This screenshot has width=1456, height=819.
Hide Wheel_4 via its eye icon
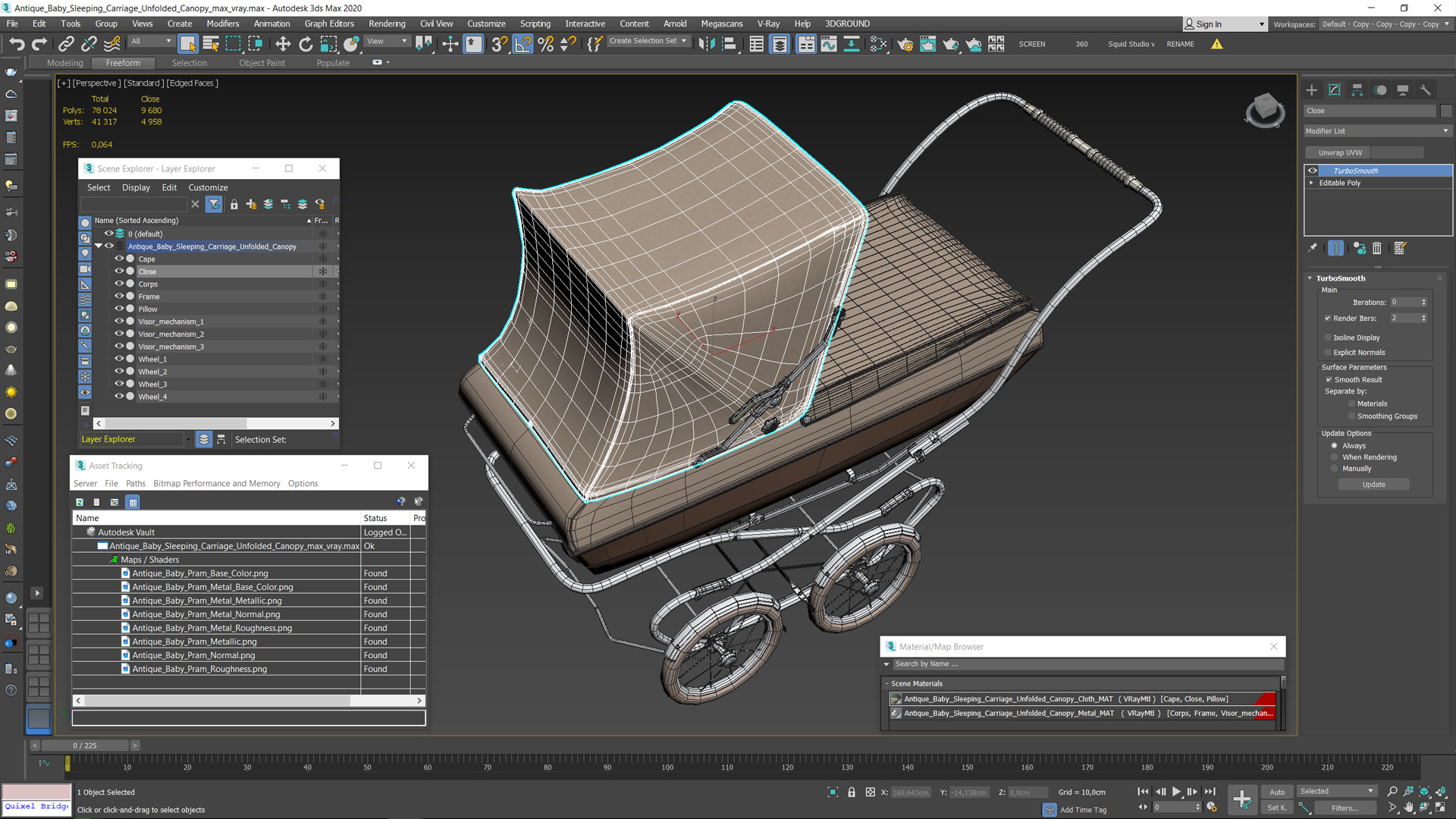pos(119,397)
